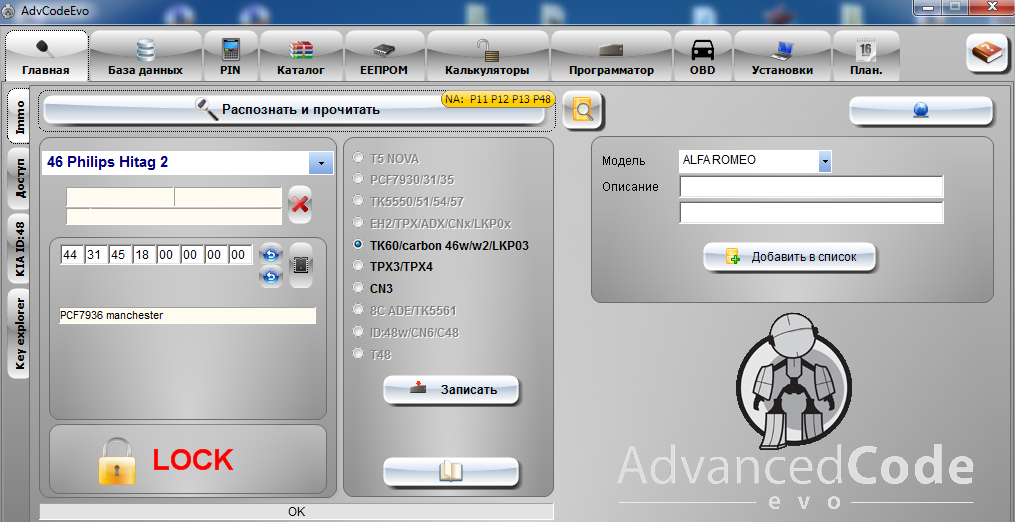Select the Key explorer side tab
Image resolution: width=1015 pixels, height=522 pixels.
click(19, 333)
